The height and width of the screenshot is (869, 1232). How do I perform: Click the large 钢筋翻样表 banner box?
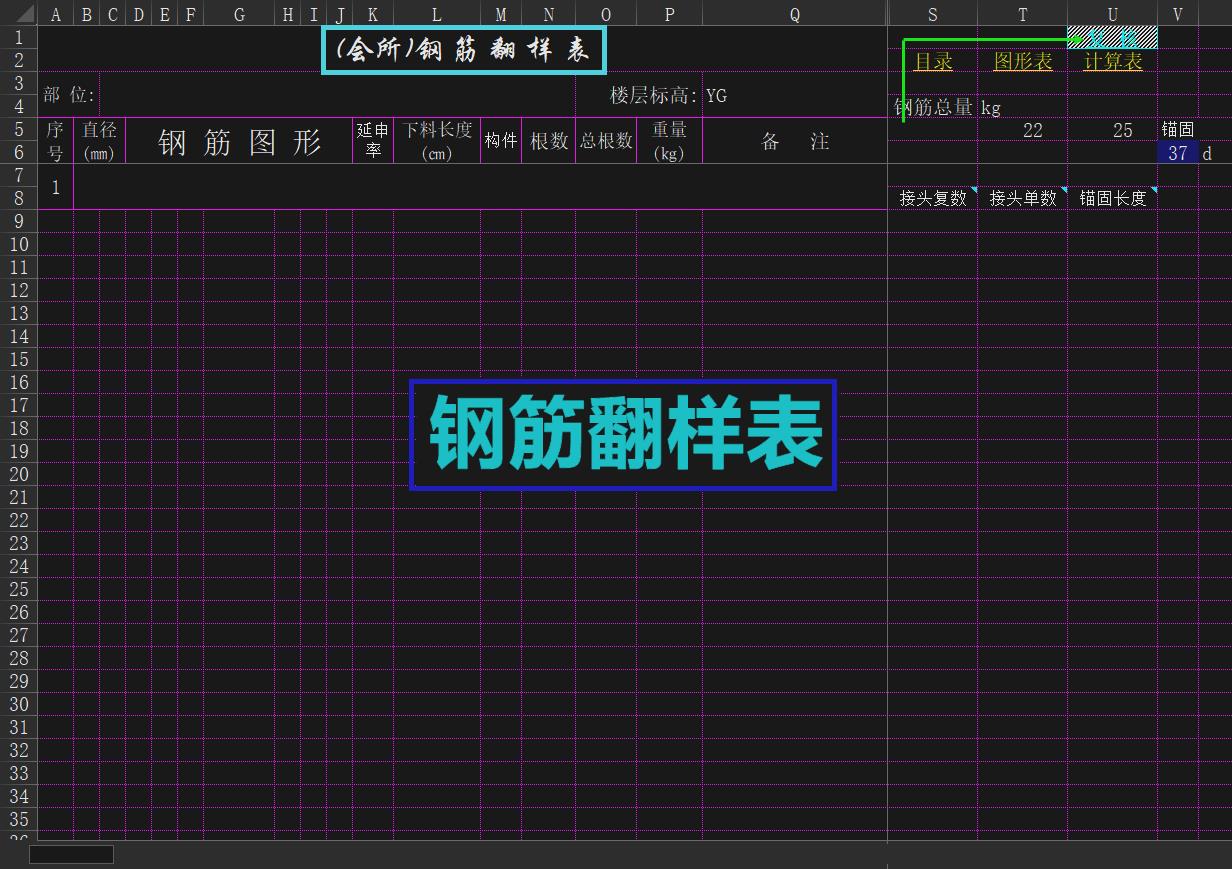click(x=623, y=435)
